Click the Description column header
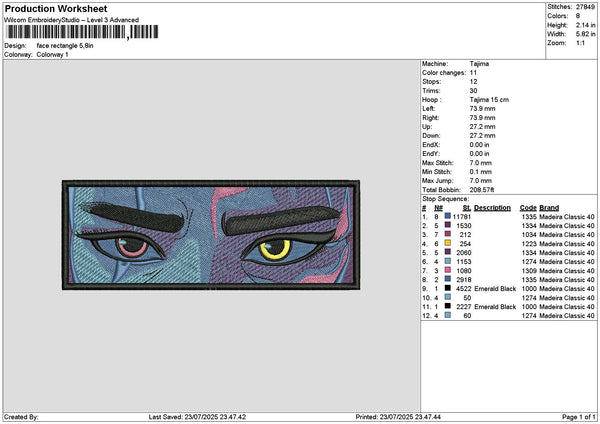The height and width of the screenshot is (424, 600). [x=492, y=207]
